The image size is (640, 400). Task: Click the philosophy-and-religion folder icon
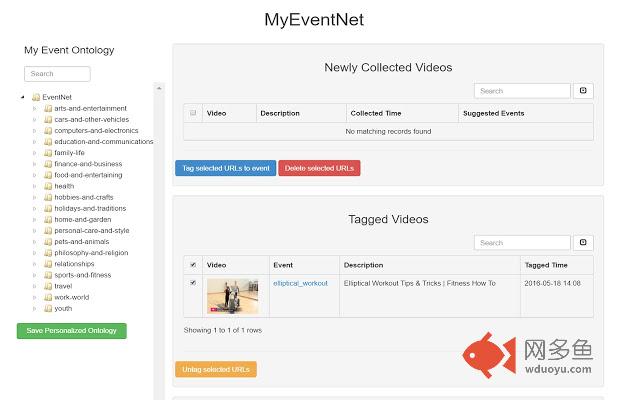[48, 253]
